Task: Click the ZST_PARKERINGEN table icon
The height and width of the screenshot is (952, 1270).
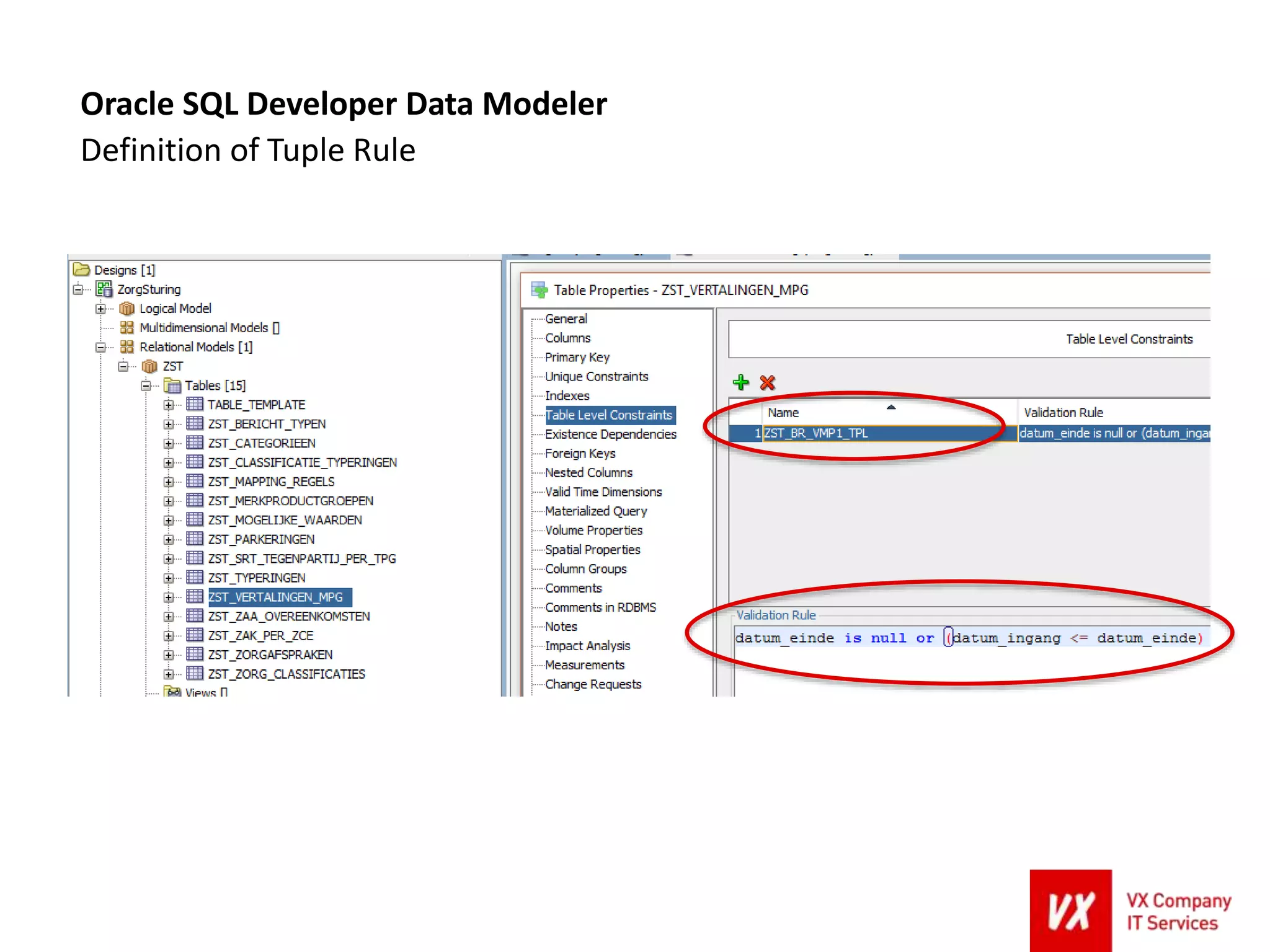Action: click(x=195, y=539)
